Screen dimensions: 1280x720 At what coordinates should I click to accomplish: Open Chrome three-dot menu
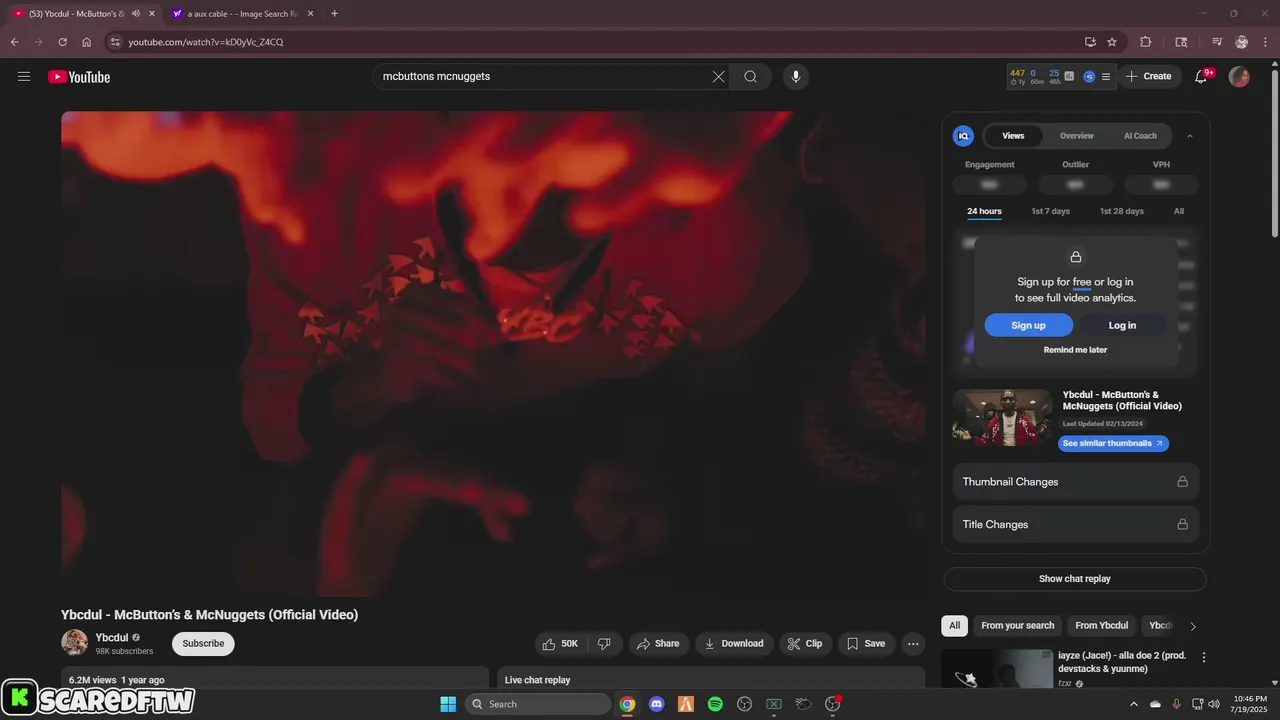coord(1266,42)
